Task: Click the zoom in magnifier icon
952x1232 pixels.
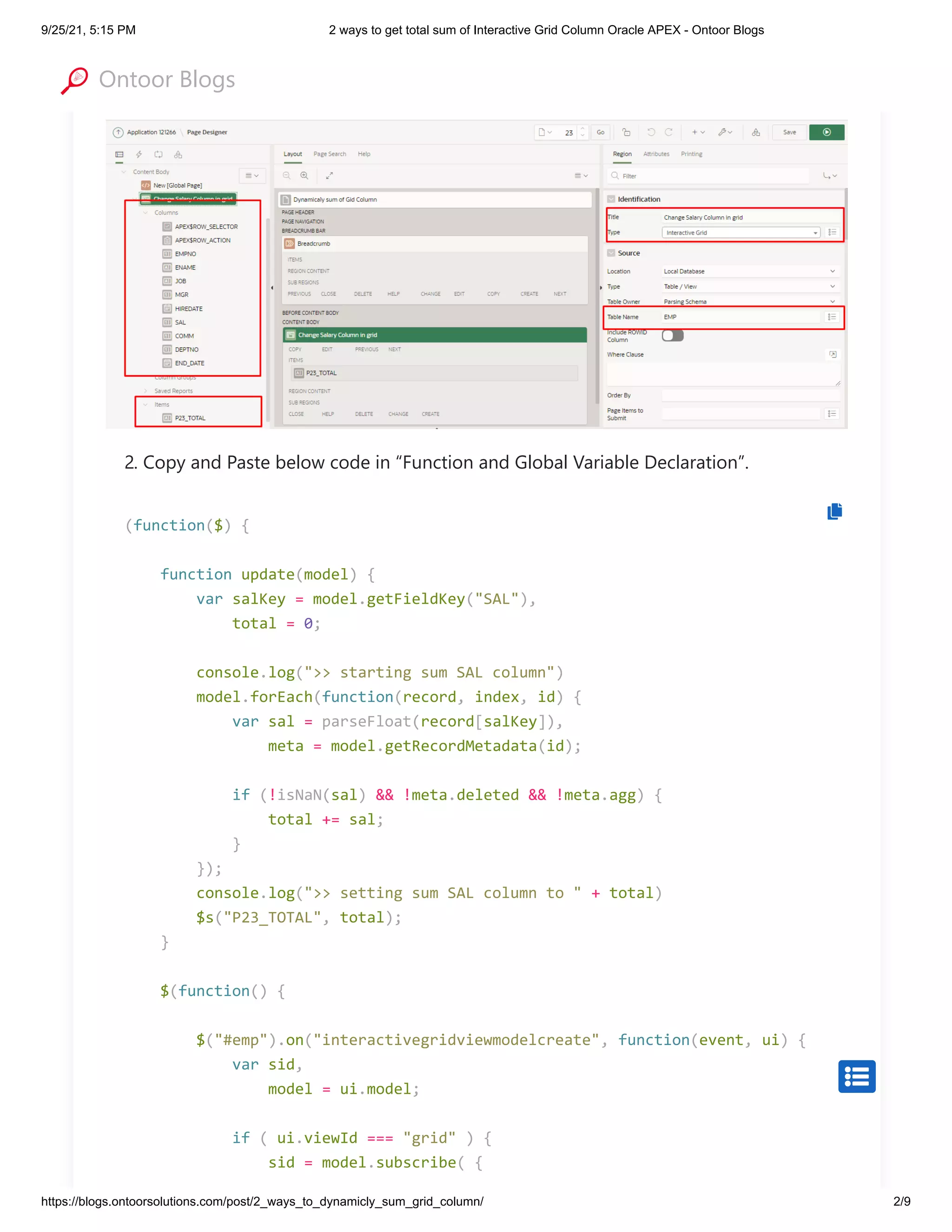Action: pos(304,175)
